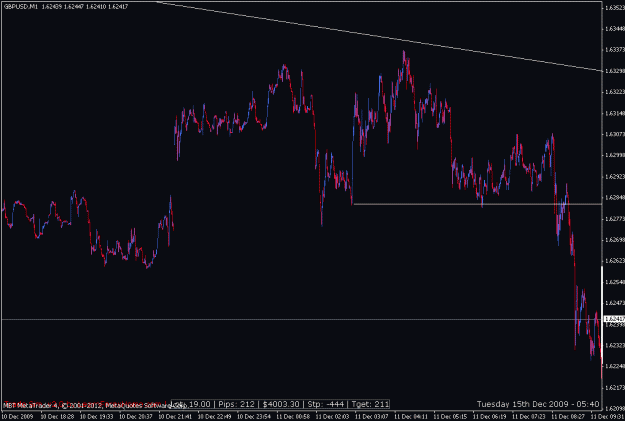Click the open price value 1.62439
The image size is (625, 421).
pyautogui.click(x=51, y=7)
